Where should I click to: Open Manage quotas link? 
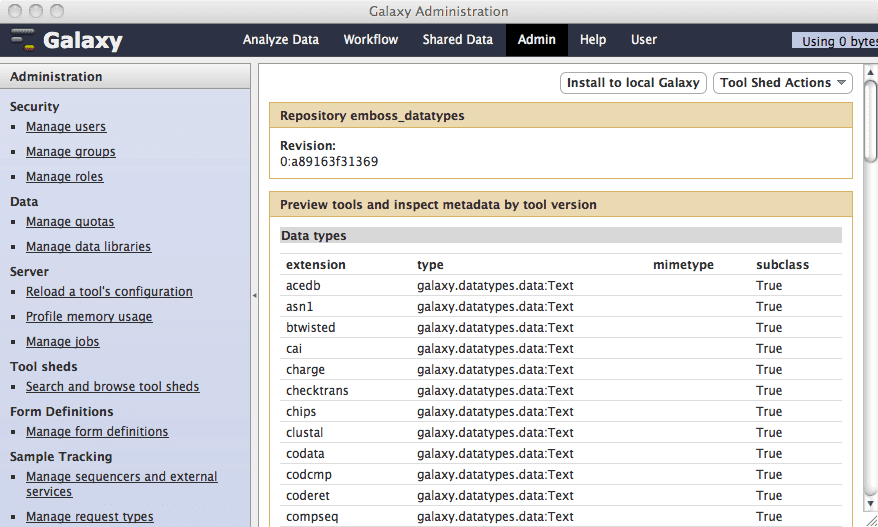[70, 222]
